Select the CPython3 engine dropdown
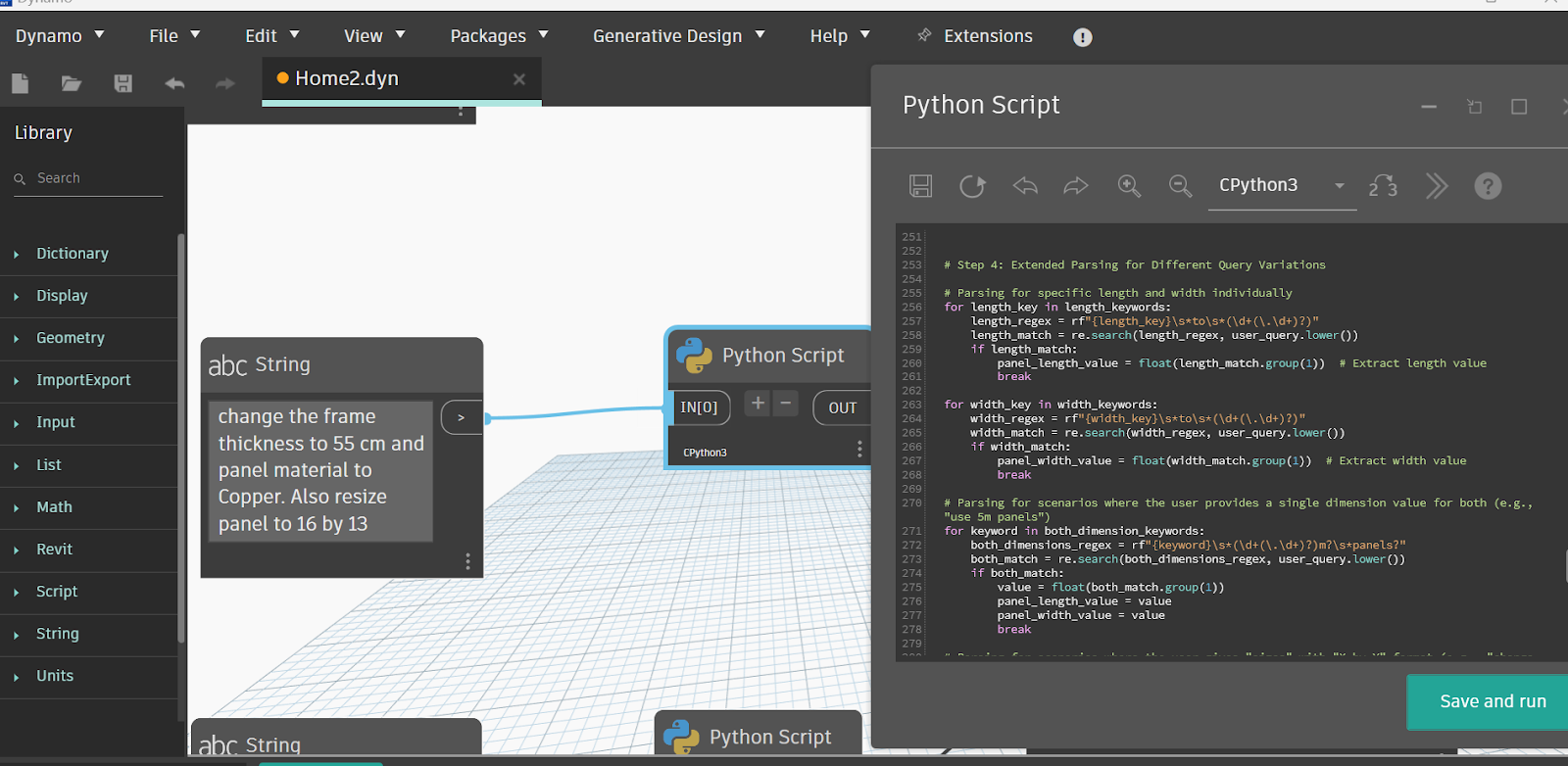 click(x=1282, y=185)
